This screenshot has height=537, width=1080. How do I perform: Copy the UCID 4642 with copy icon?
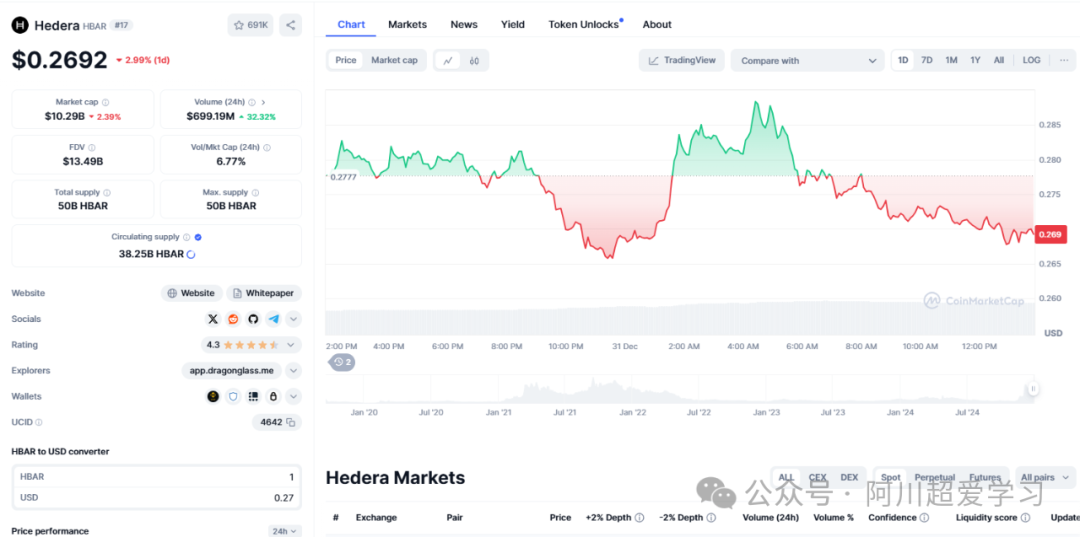click(291, 423)
